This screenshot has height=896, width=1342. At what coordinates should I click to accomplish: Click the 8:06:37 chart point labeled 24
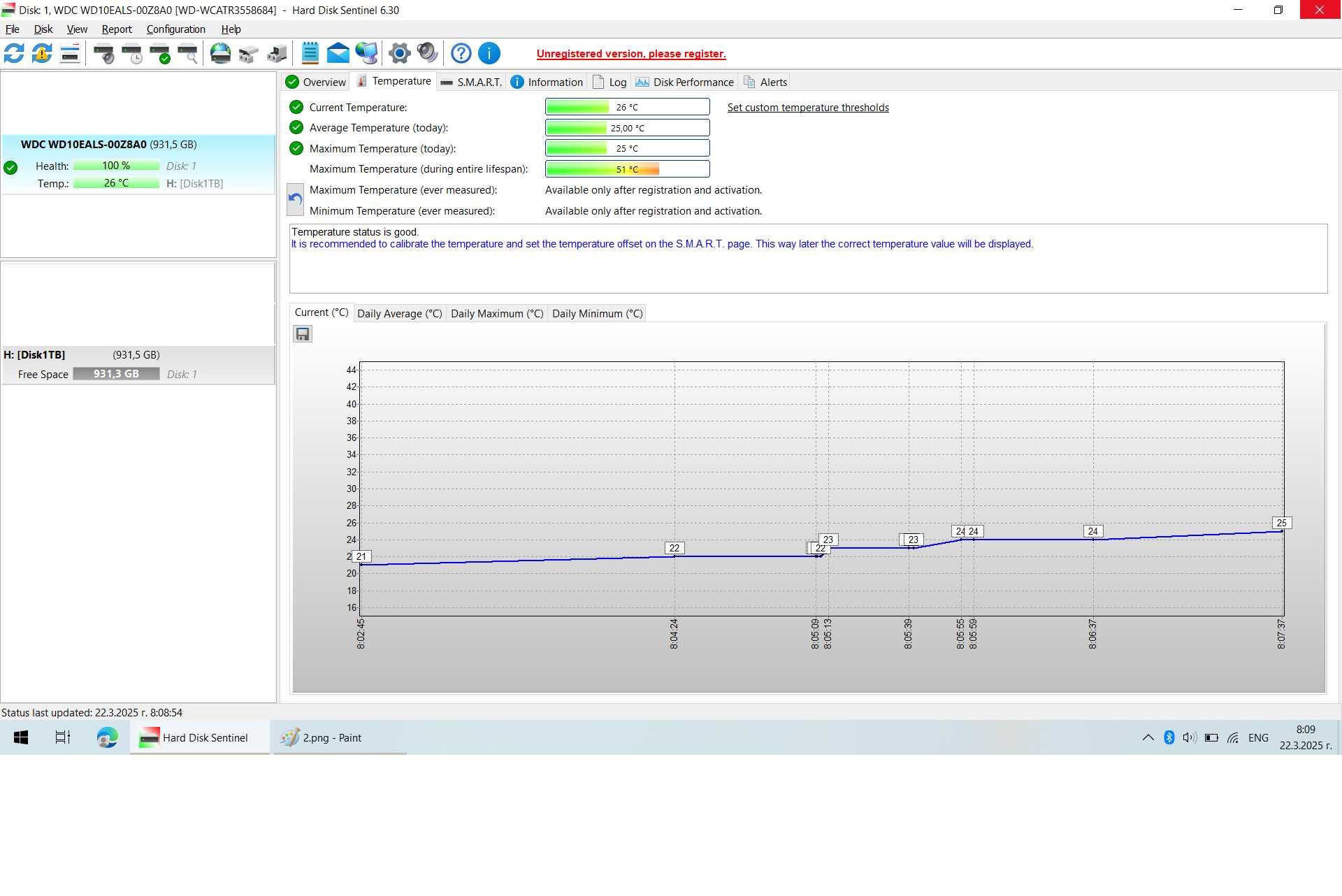point(1093,532)
